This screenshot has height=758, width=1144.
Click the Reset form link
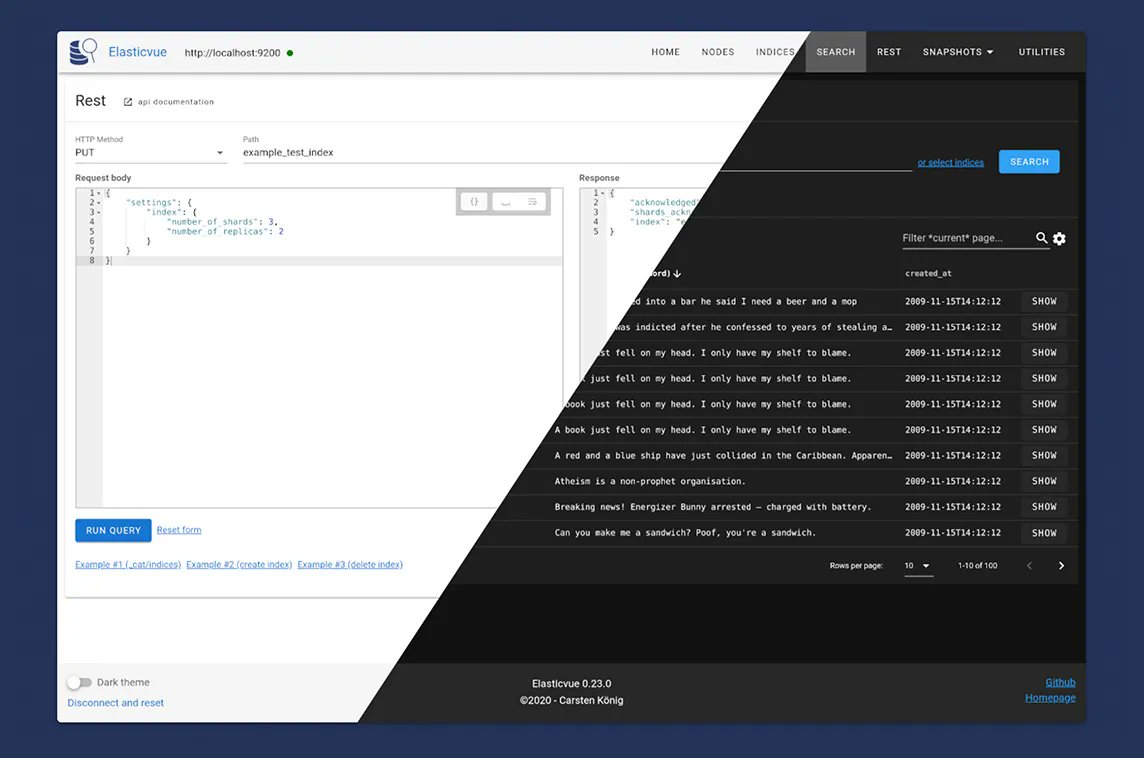[x=179, y=530]
